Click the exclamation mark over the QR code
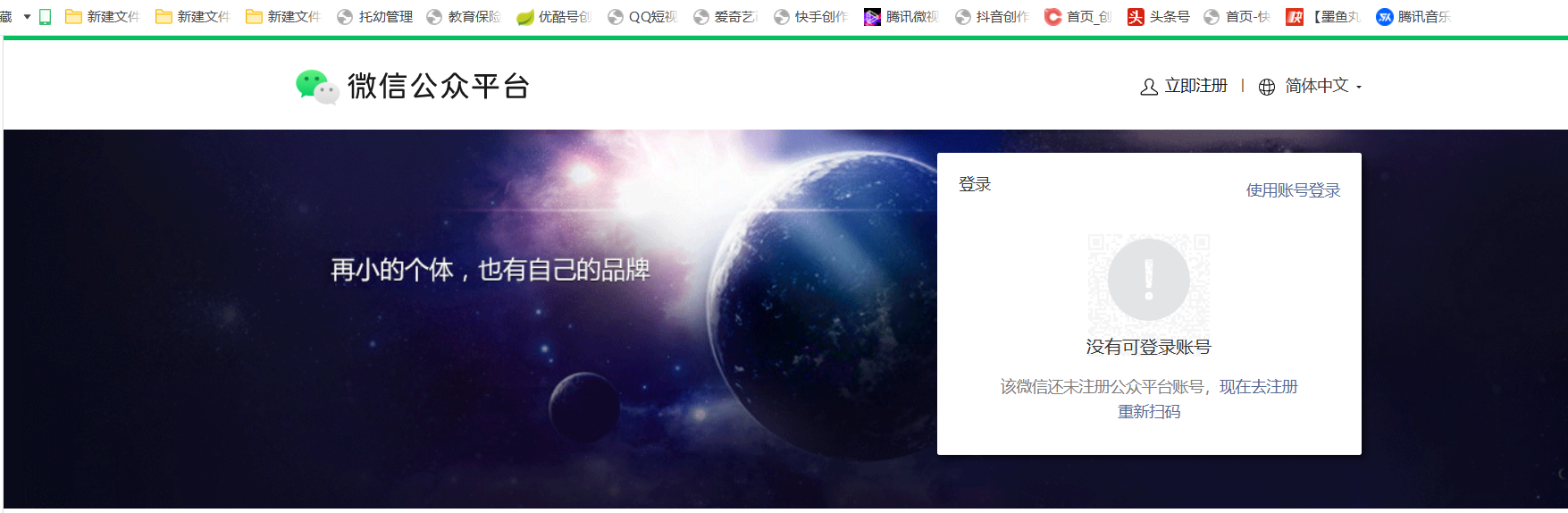This screenshot has width=1568, height=513. [1149, 280]
